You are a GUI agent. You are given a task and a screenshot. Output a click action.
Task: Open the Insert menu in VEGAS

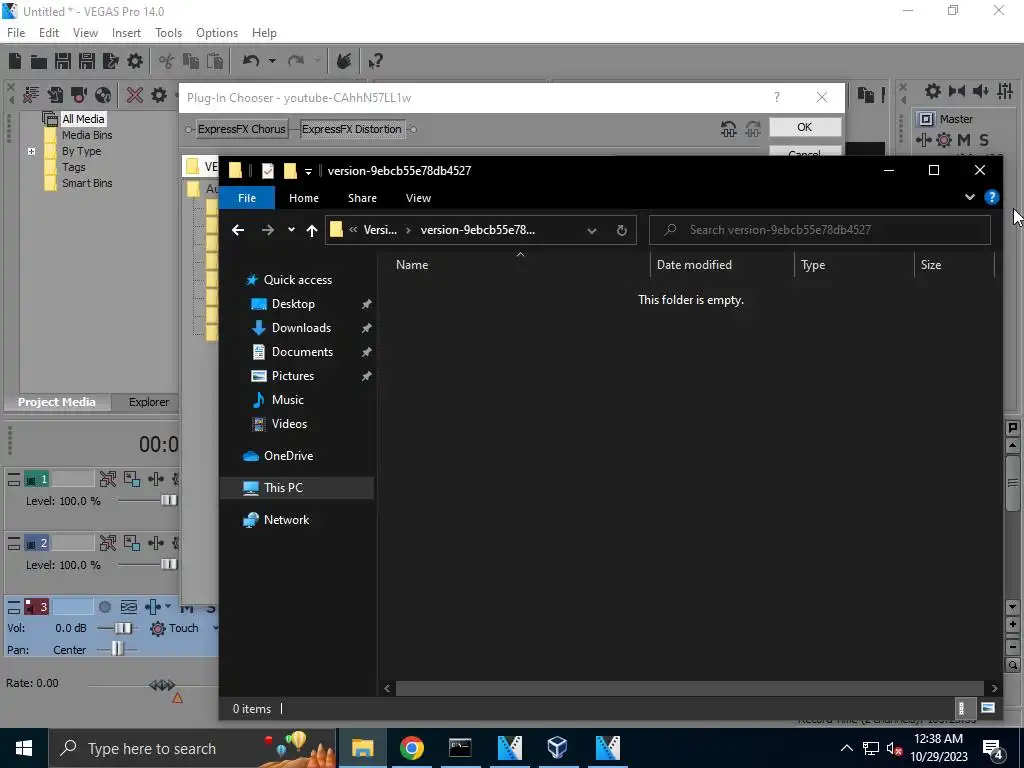point(126,33)
